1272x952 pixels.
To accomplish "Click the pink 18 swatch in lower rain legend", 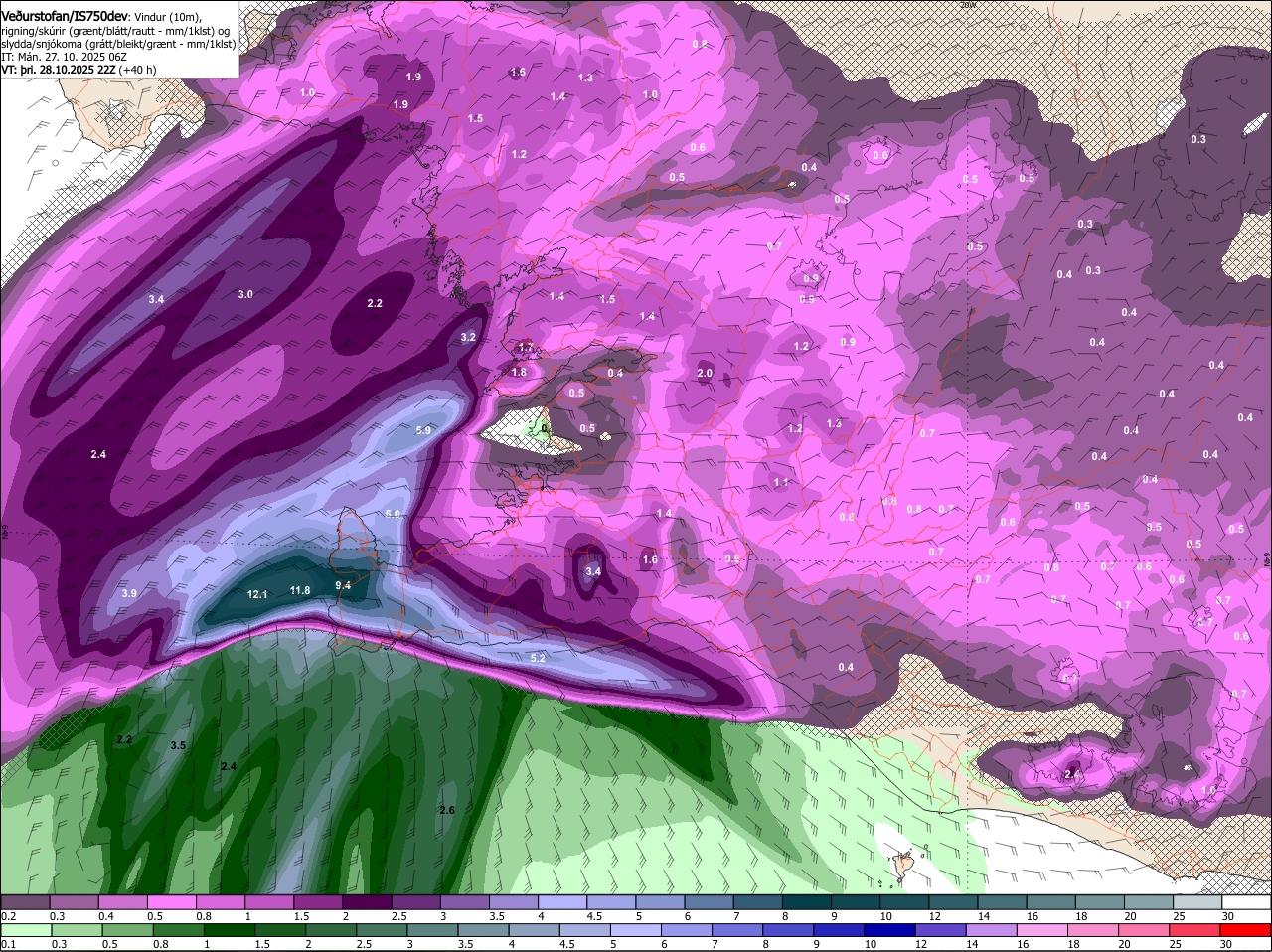I will tap(1095, 930).
